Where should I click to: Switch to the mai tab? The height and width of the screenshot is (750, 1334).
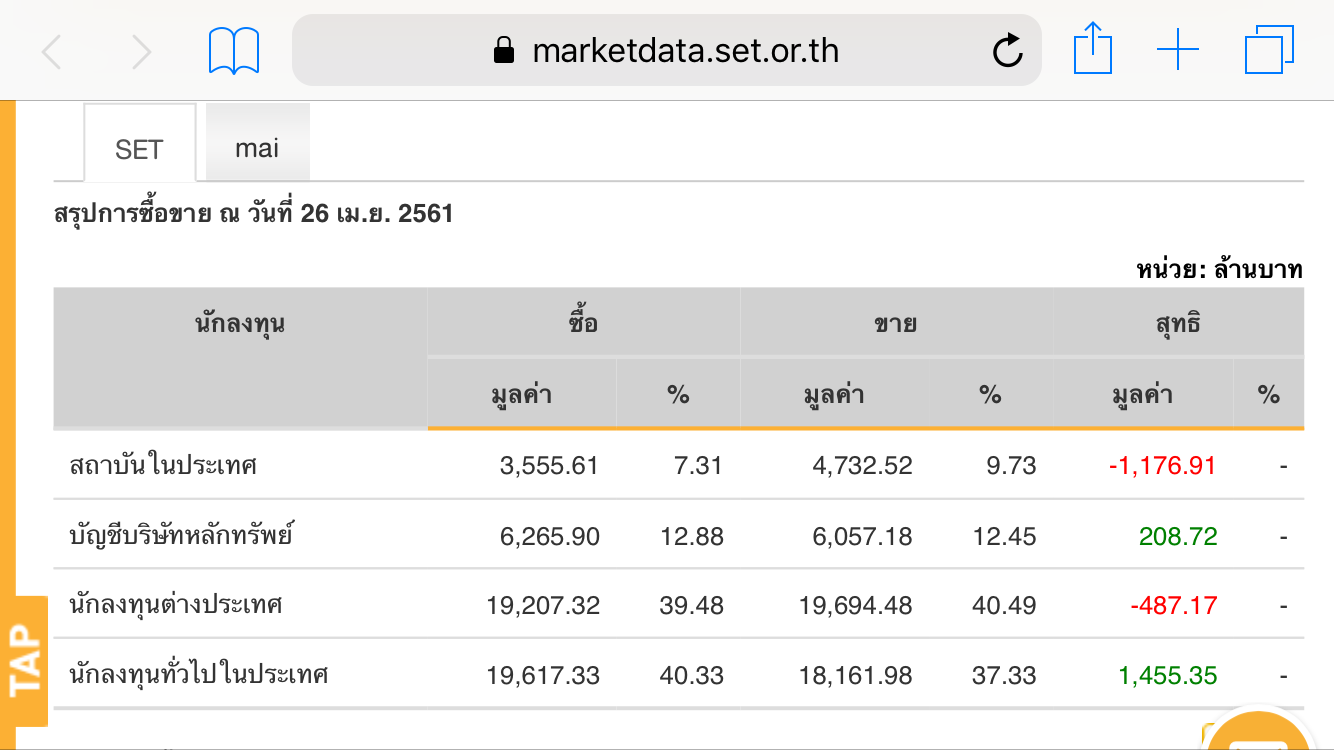coord(257,148)
